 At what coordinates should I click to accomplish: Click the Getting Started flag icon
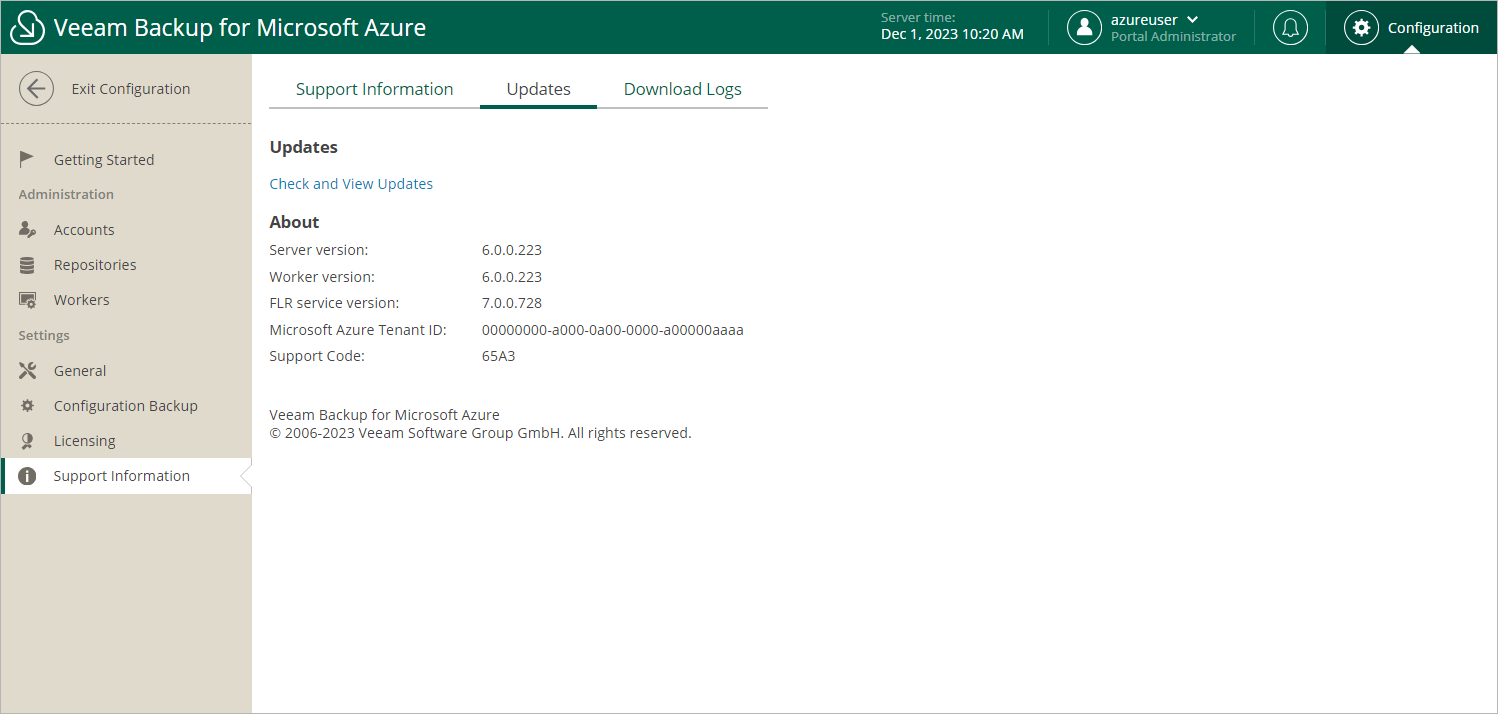click(x=28, y=160)
